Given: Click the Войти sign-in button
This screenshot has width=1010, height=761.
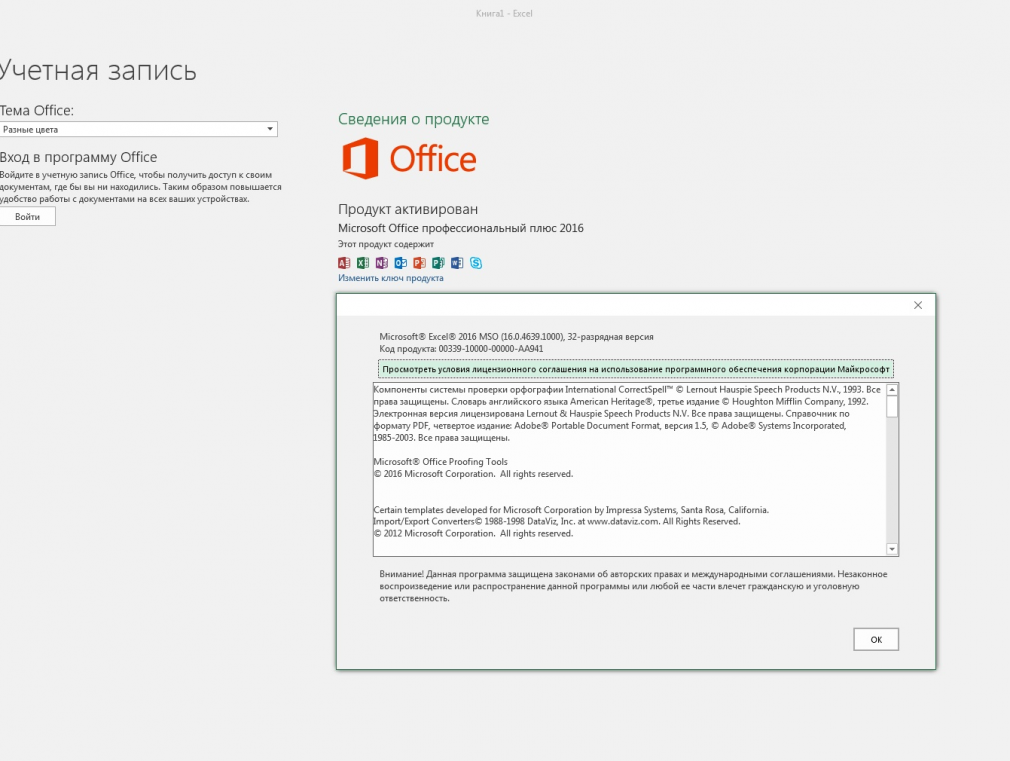Looking at the screenshot, I should [27, 217].
